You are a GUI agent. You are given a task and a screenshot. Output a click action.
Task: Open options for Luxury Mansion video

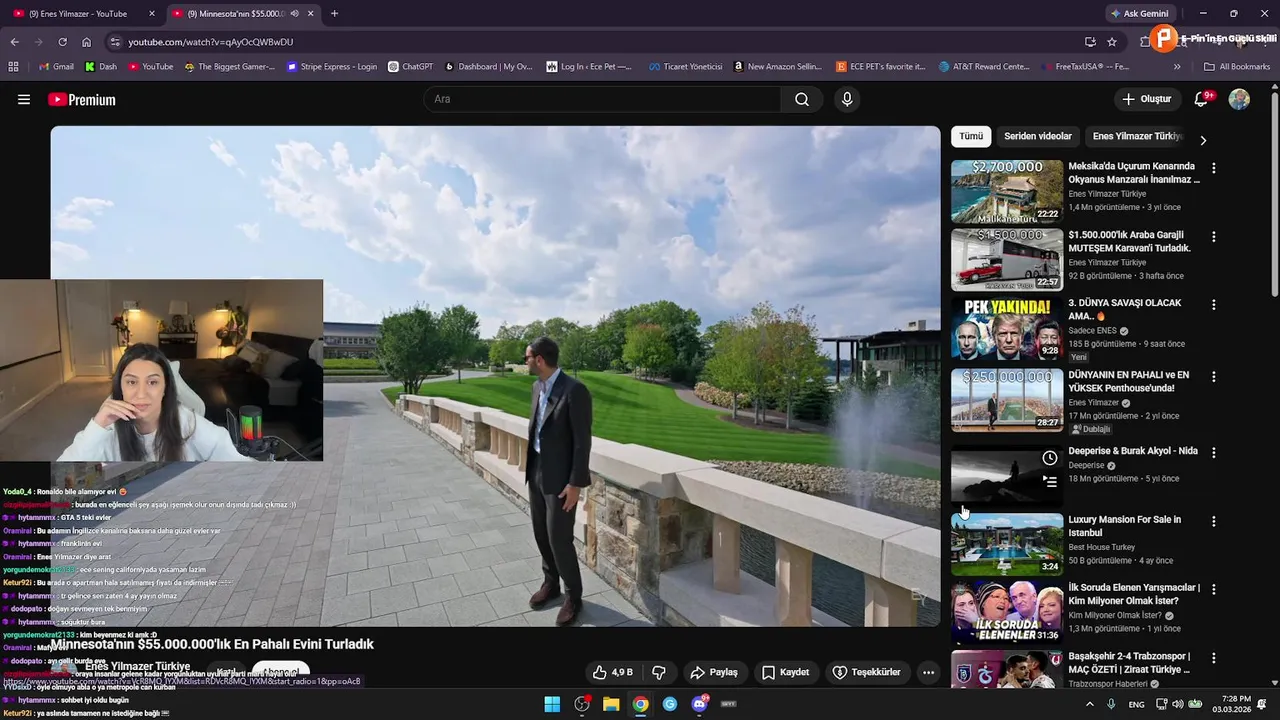click(1214, 521)
